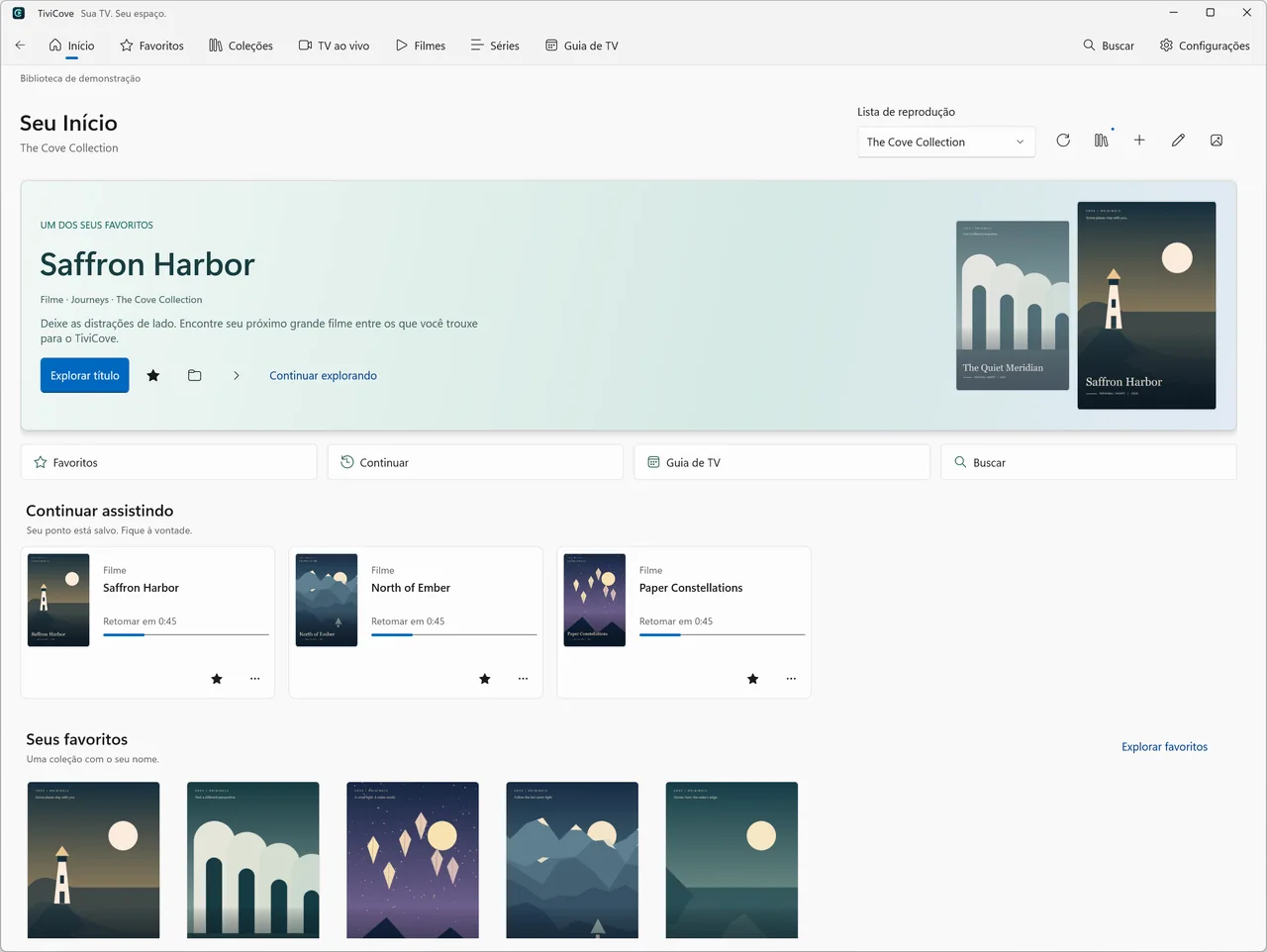This screenshot has width=1267, height=952.
Task: Toggle favorite star on North of Ember card
Action: tap(485, 679)
